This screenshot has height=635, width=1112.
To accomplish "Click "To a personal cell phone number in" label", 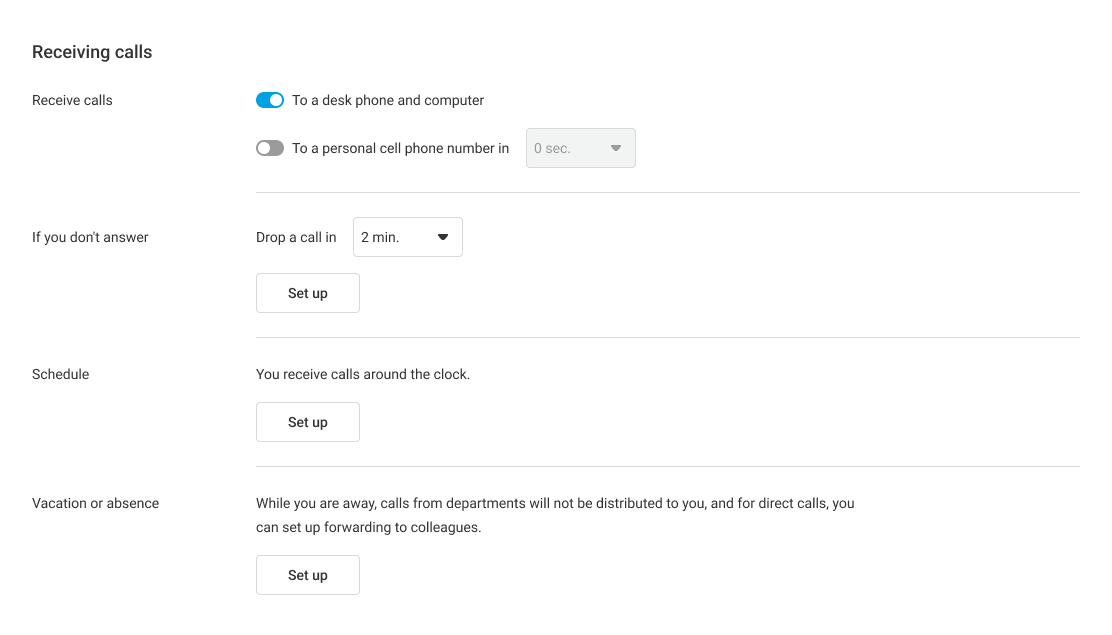I will pyautogui.click(x=400, y=148).
